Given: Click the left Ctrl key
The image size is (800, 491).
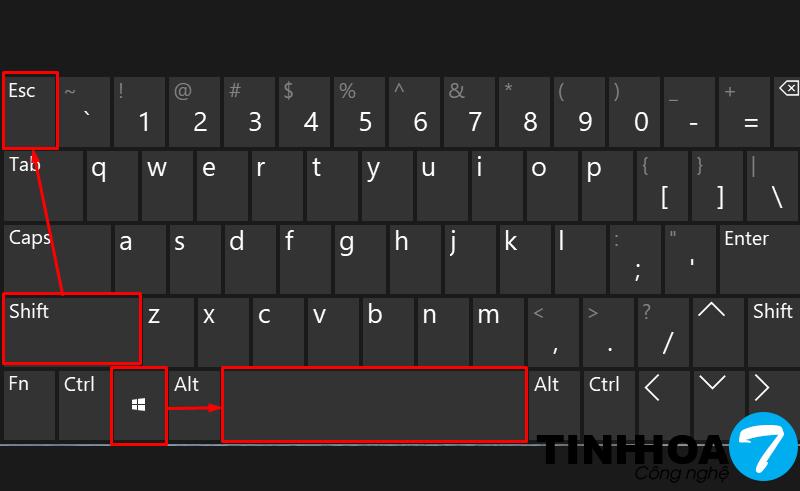Looking at the screenshot, I should [84, 405].
